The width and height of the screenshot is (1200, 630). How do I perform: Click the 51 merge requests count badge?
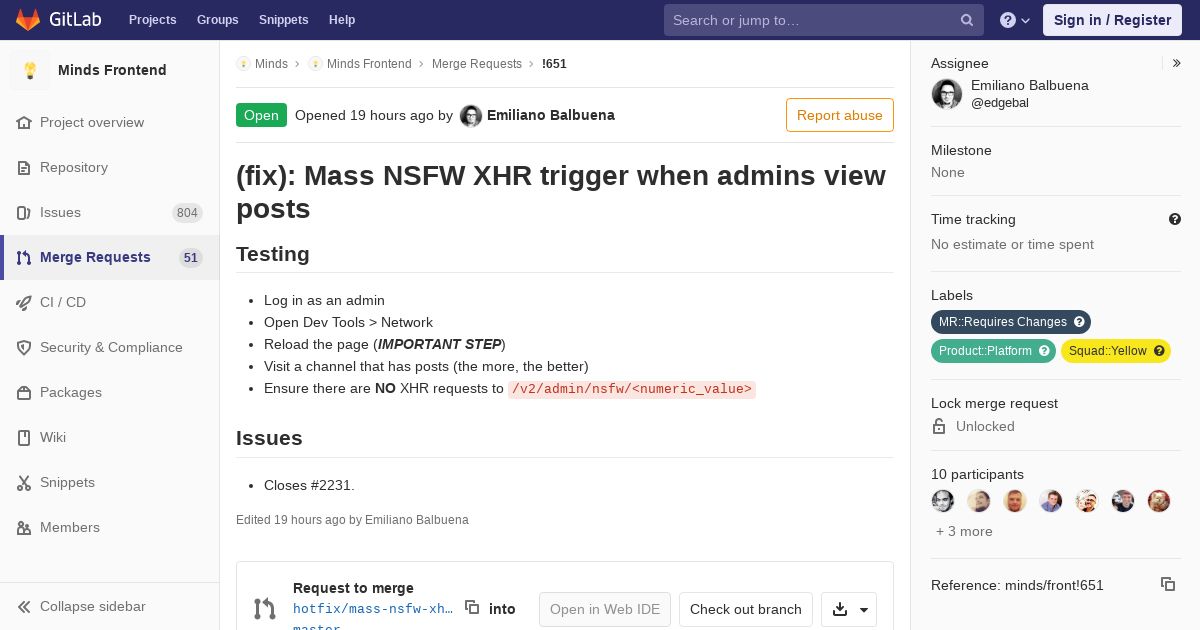pos(191,257)
